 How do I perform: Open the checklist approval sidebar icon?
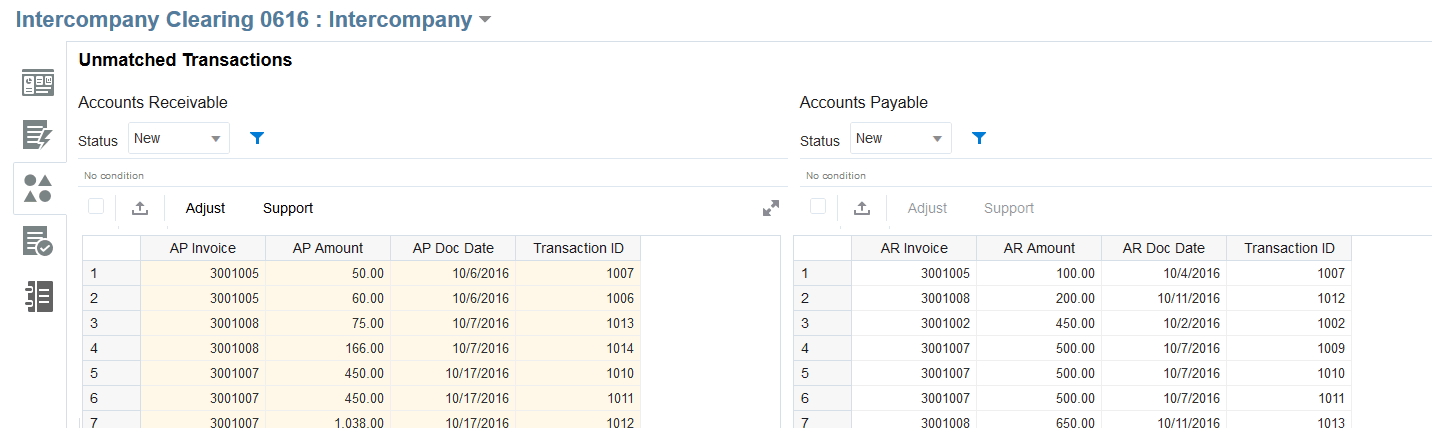[x=38, y=242]
